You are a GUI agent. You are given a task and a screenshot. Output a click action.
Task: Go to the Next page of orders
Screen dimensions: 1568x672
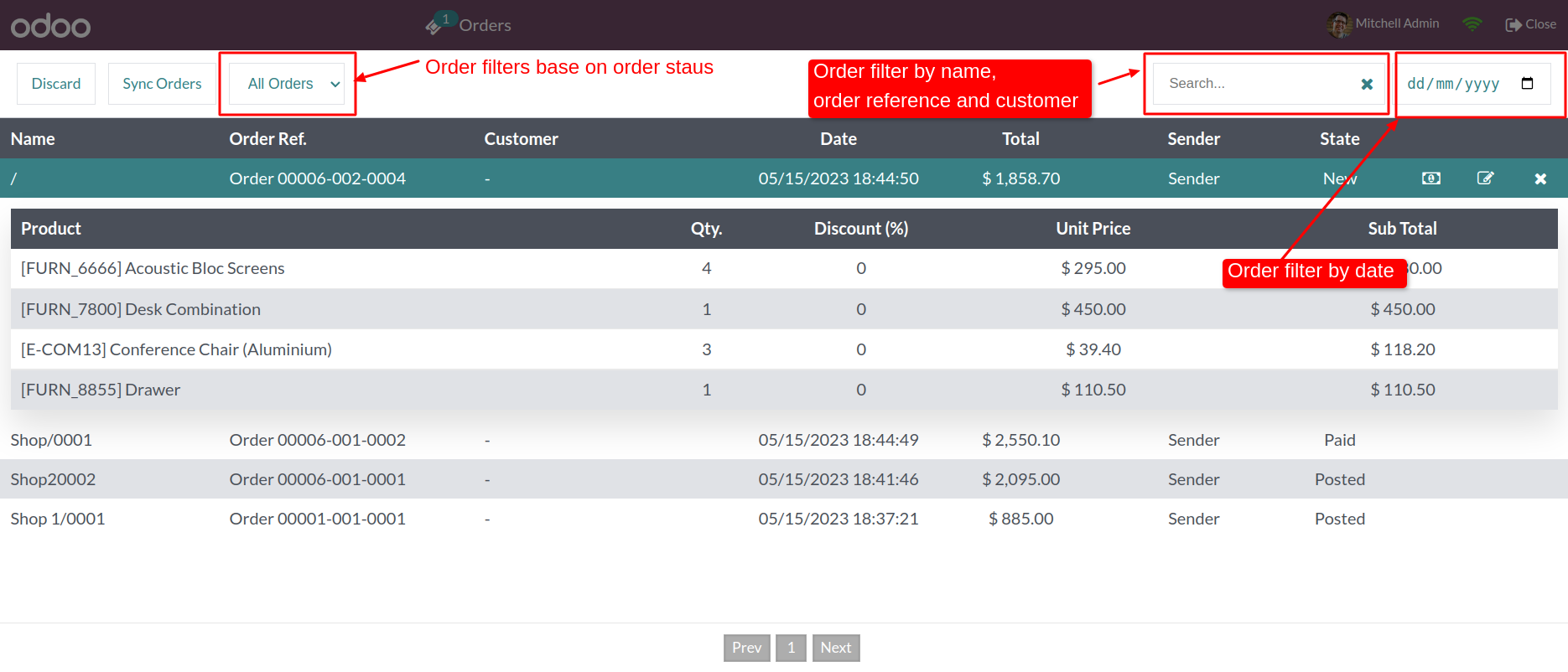point(836,648)
